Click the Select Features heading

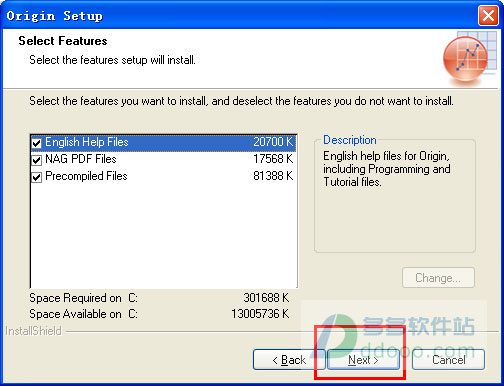click(x=63, y=41)
